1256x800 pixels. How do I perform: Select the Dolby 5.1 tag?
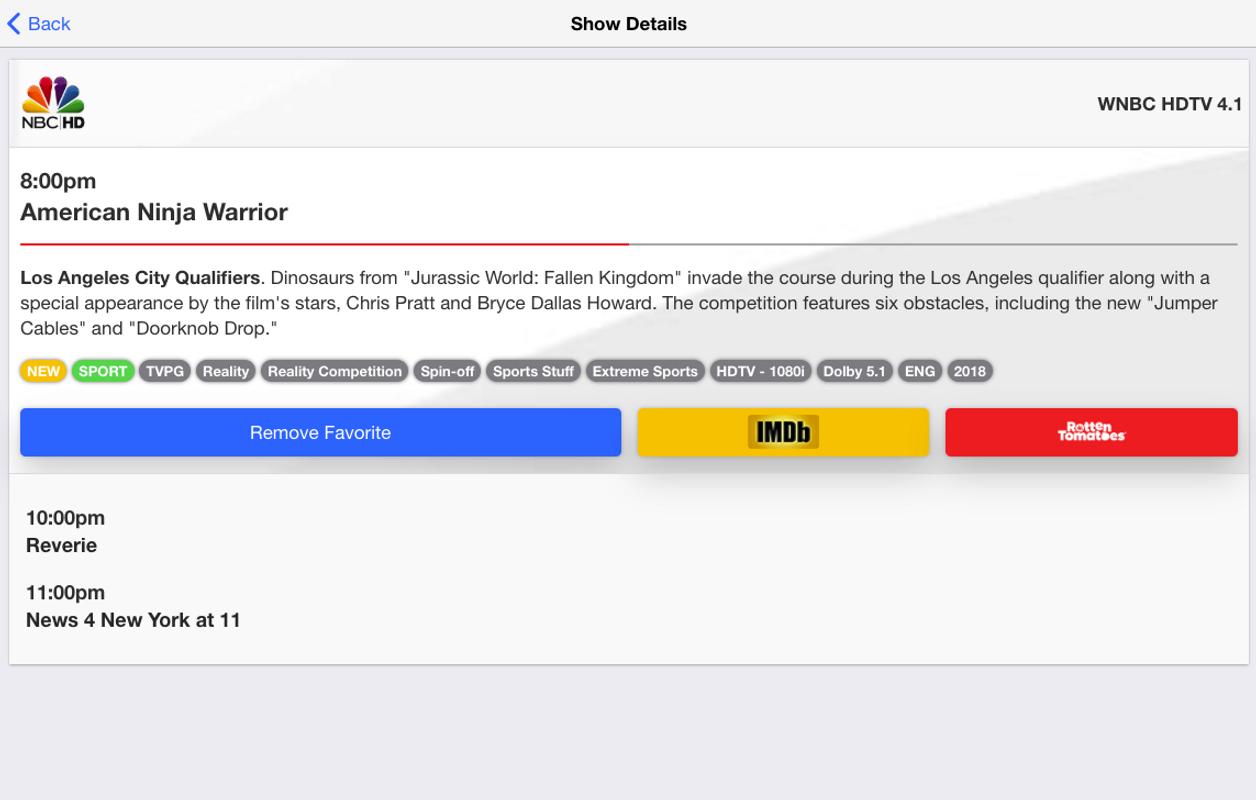pos(854,371)
